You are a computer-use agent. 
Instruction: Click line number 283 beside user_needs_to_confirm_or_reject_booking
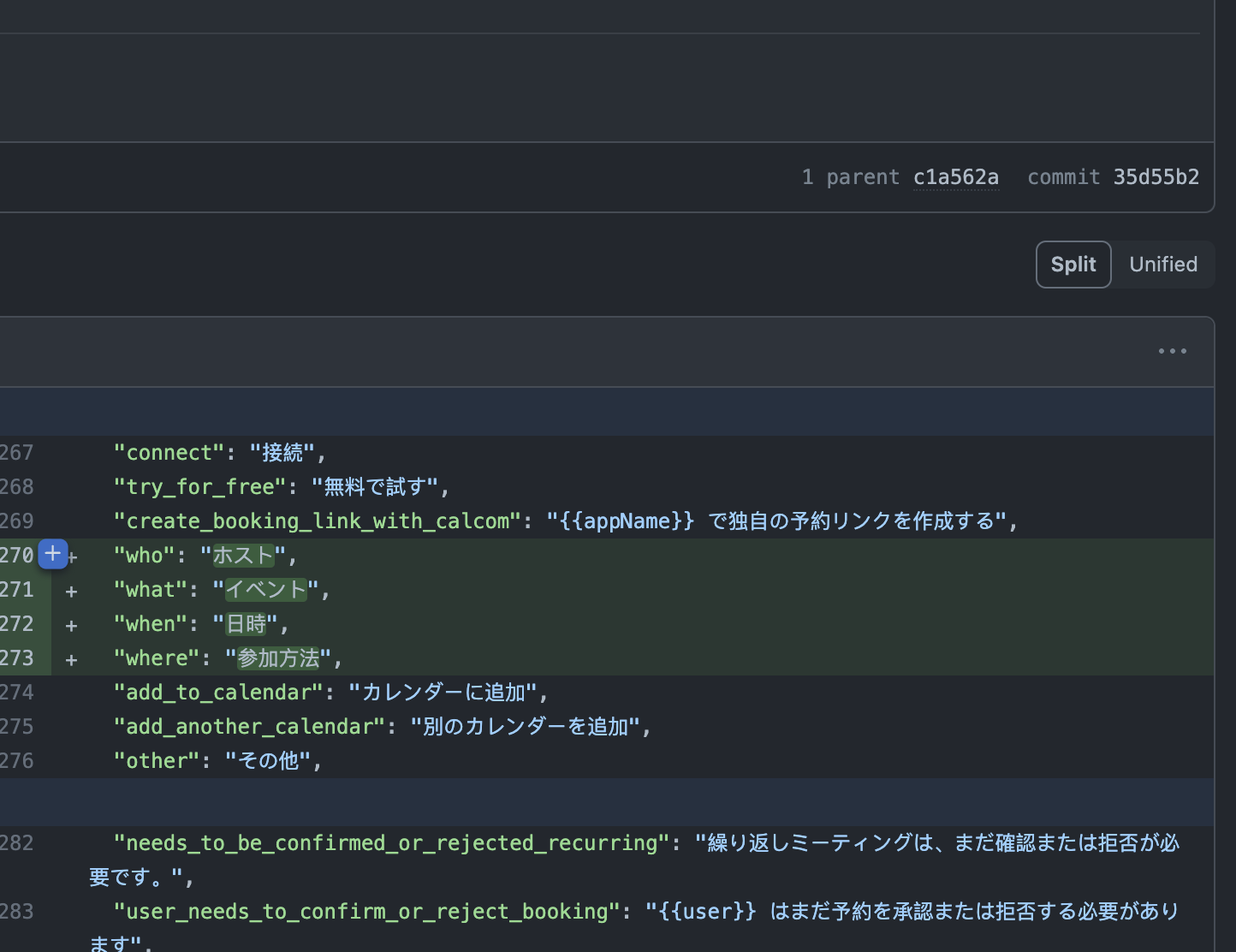17,911
